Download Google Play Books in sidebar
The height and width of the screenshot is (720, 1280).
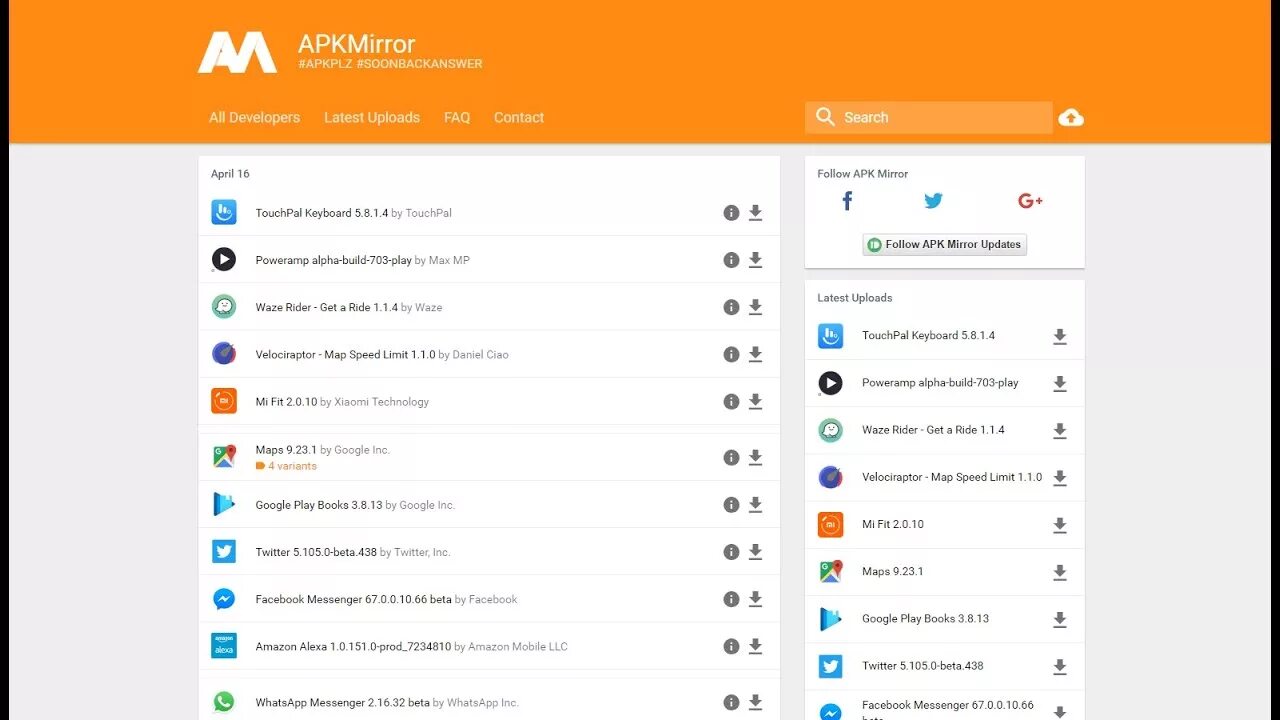tap(1060, 620)
